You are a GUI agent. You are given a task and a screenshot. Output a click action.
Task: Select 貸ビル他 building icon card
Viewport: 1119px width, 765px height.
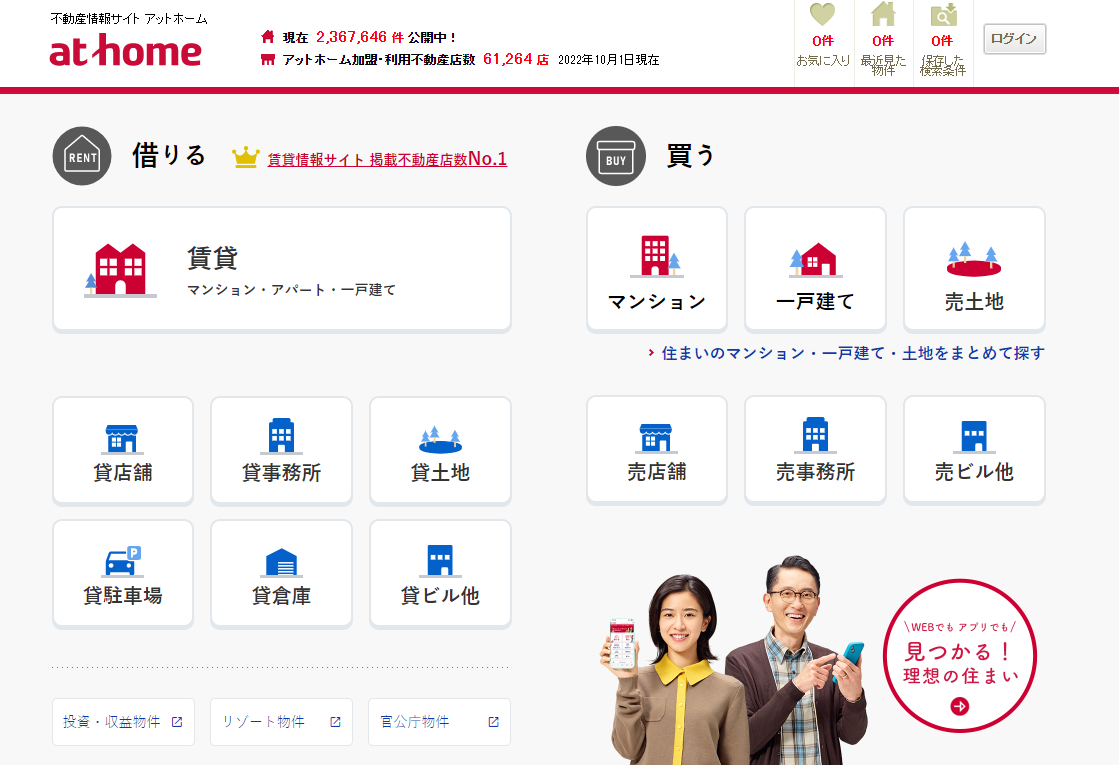coord(440,574)
